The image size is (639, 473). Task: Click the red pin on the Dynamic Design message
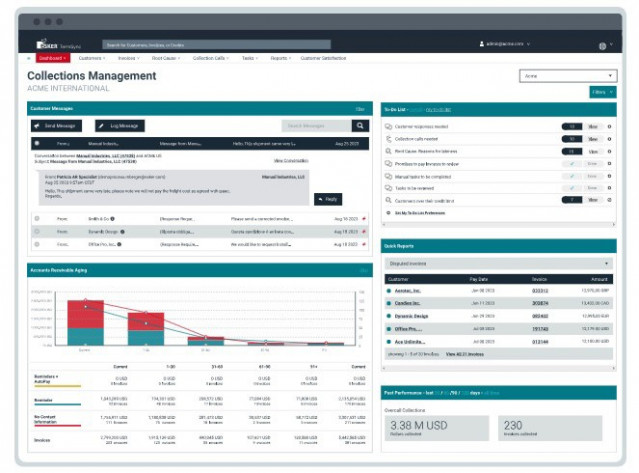pos(364,232)
